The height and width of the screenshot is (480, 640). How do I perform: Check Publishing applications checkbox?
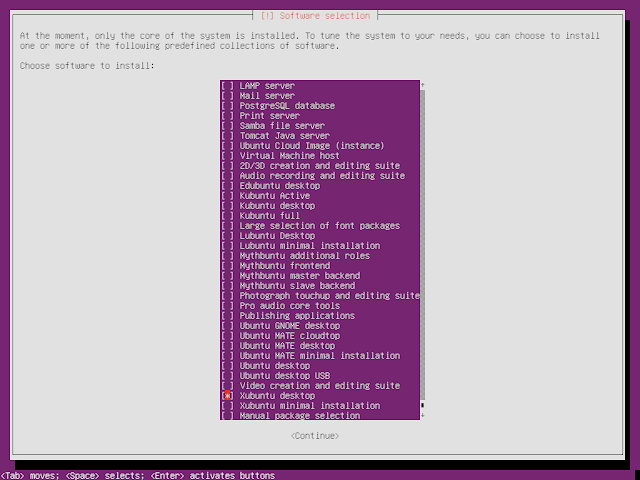pos(227,316)
